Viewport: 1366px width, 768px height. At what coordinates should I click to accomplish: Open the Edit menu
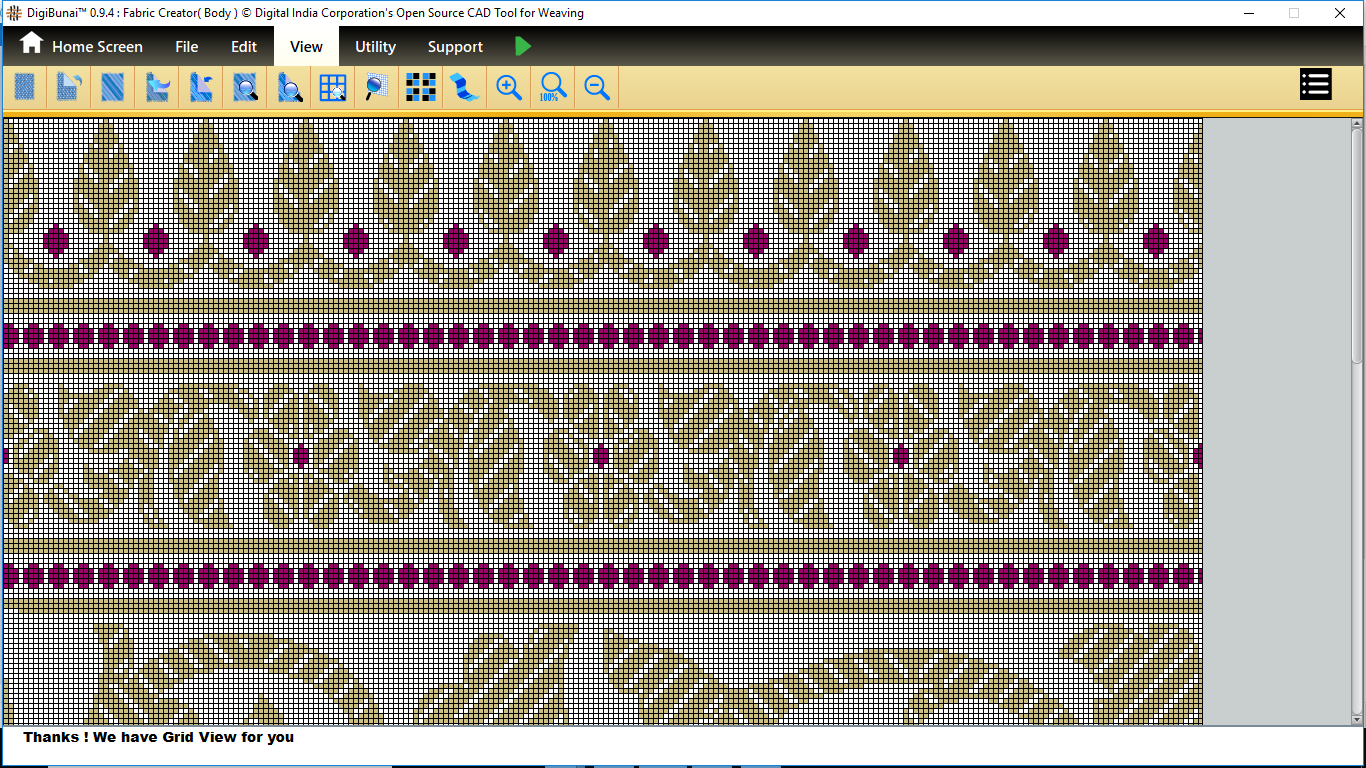pyautogui.click(x=244, y=47)
